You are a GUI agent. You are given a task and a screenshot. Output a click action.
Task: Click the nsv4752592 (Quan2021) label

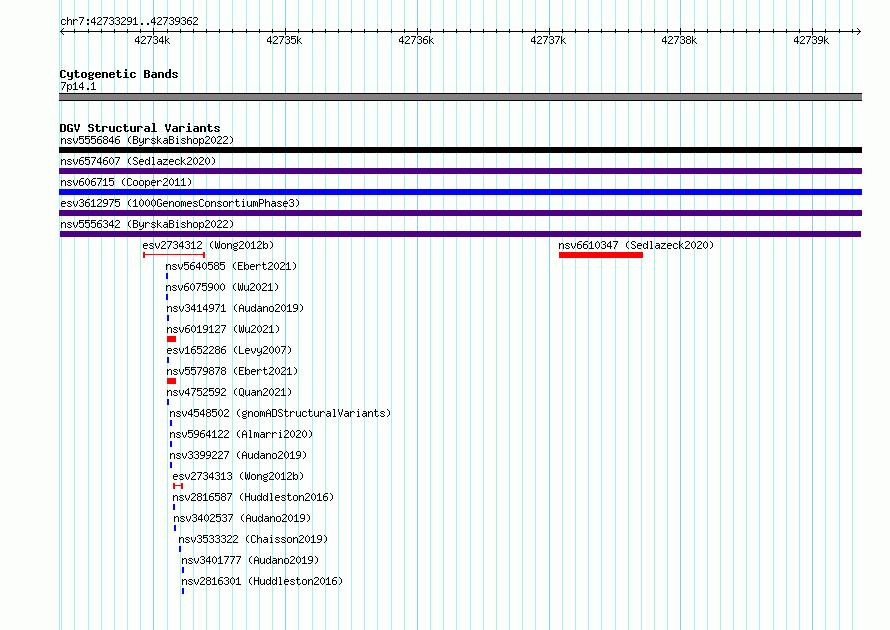pos(229,392)
